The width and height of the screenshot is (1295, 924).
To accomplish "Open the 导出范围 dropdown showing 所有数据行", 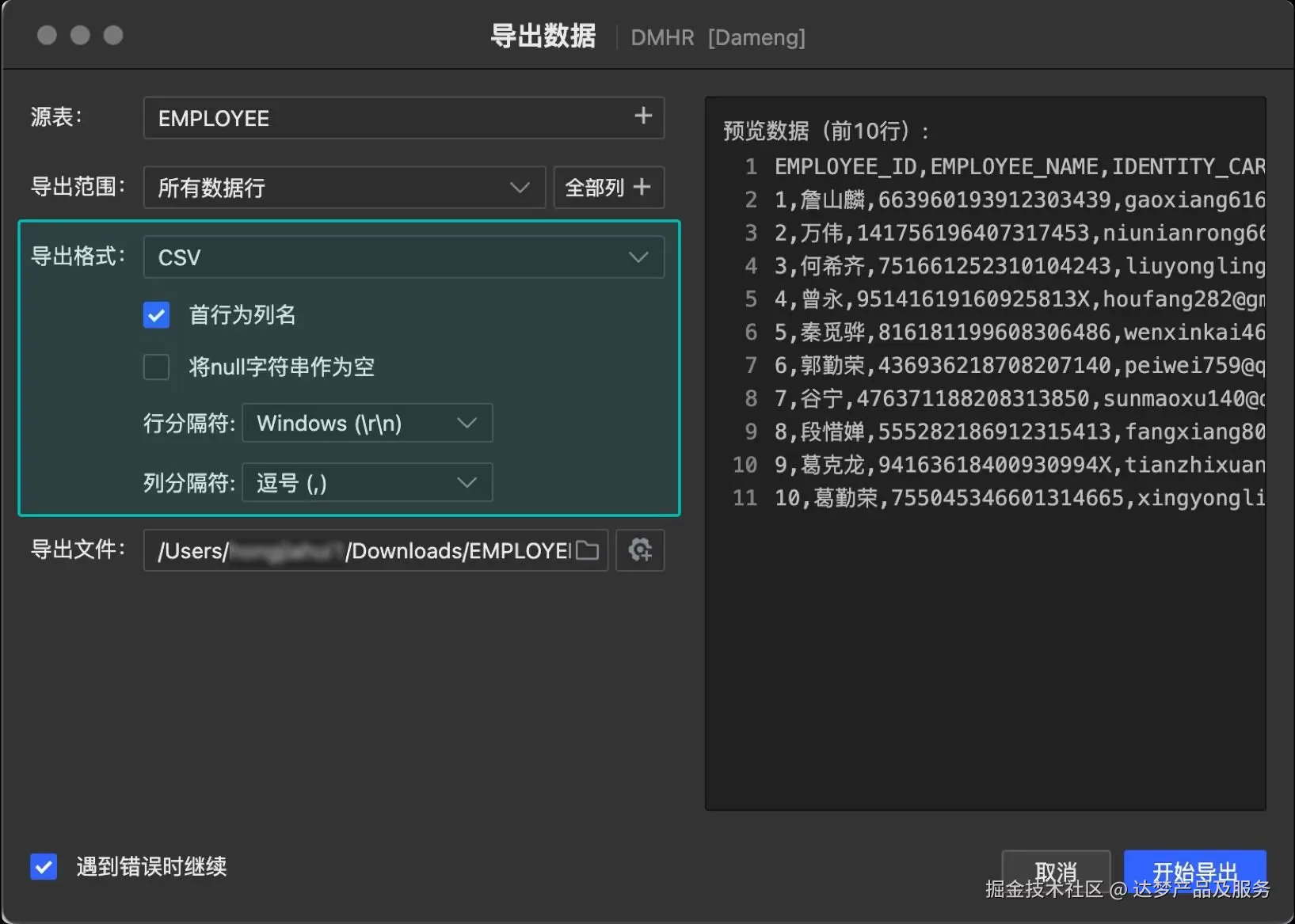I will tap(345, 188).
